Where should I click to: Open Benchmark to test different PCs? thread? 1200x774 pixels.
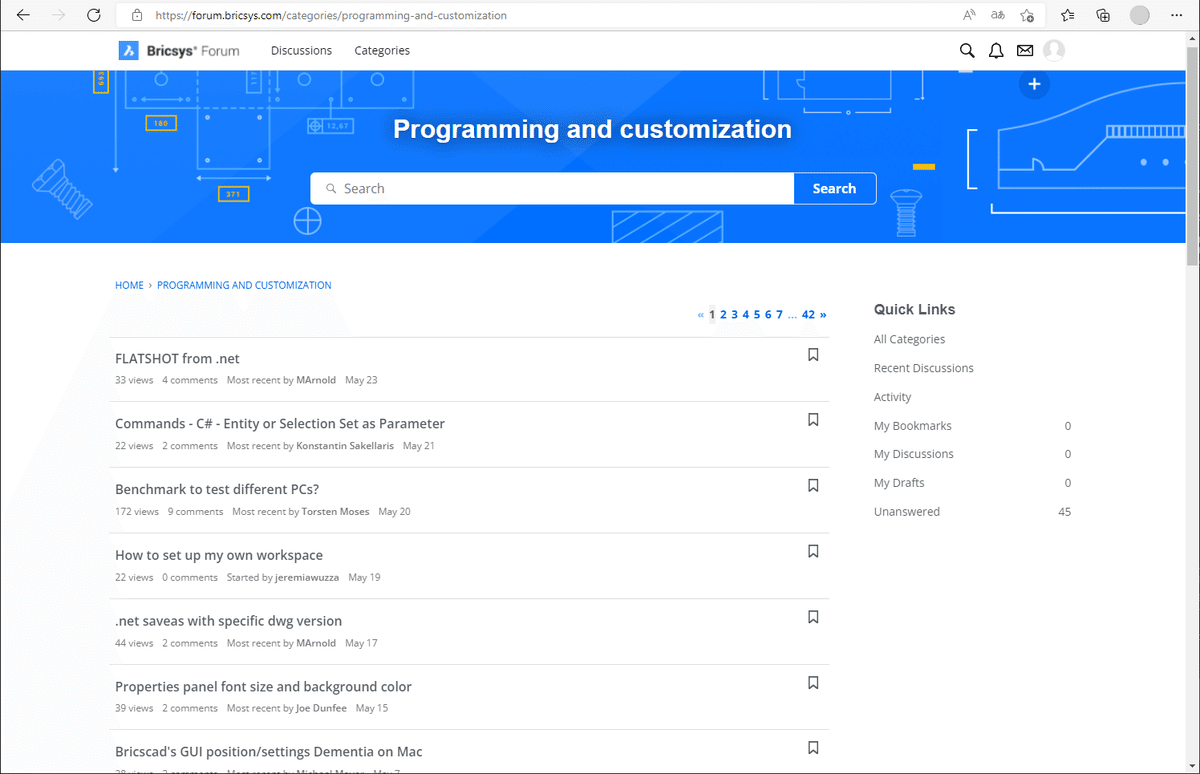coord(217,489)
